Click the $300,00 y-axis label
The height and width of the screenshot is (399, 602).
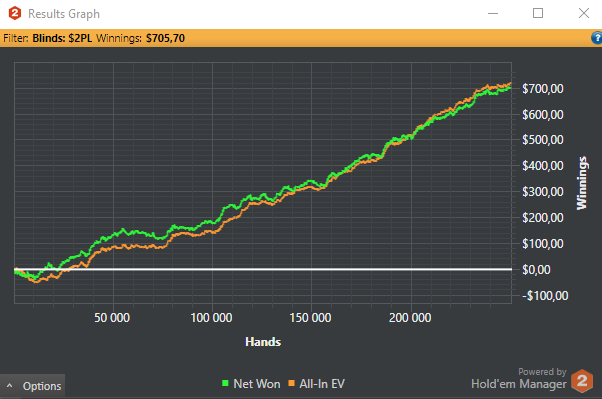pyautogui.click(x=542, y=192)
